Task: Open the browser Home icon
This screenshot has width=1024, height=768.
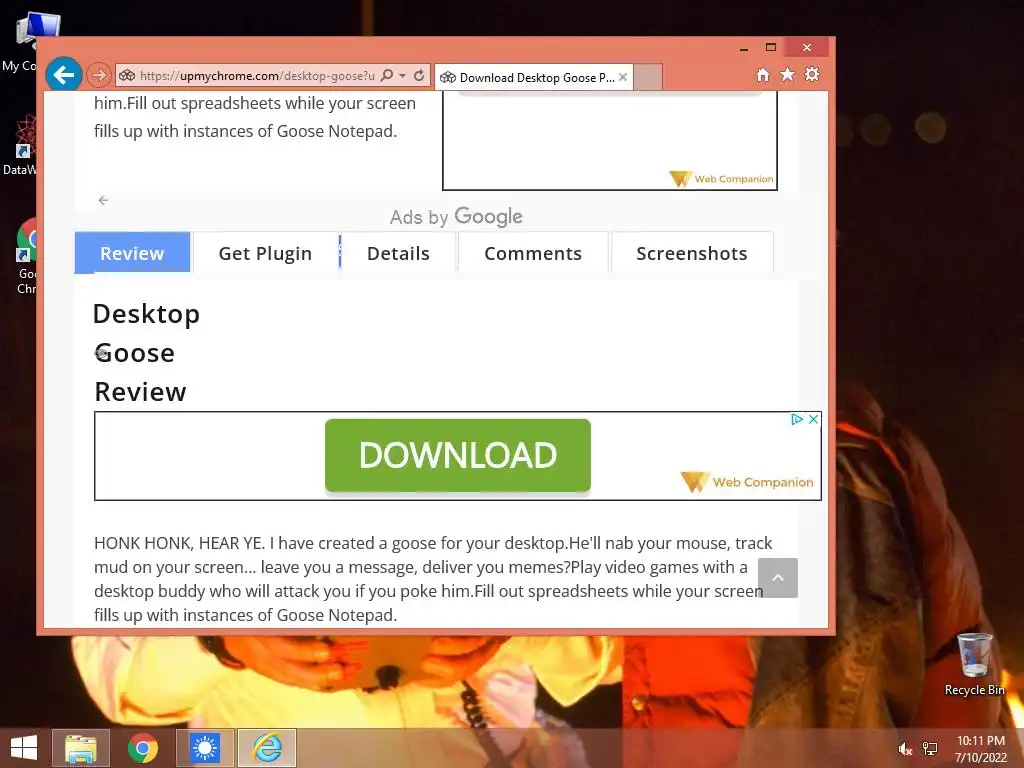Action: click(763, 75)
